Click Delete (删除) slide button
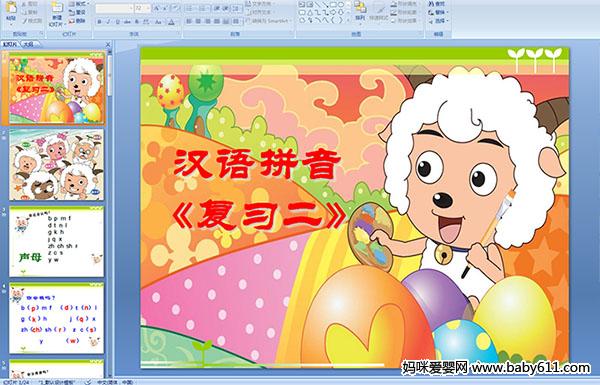600x385 pixels. (78, 21)
